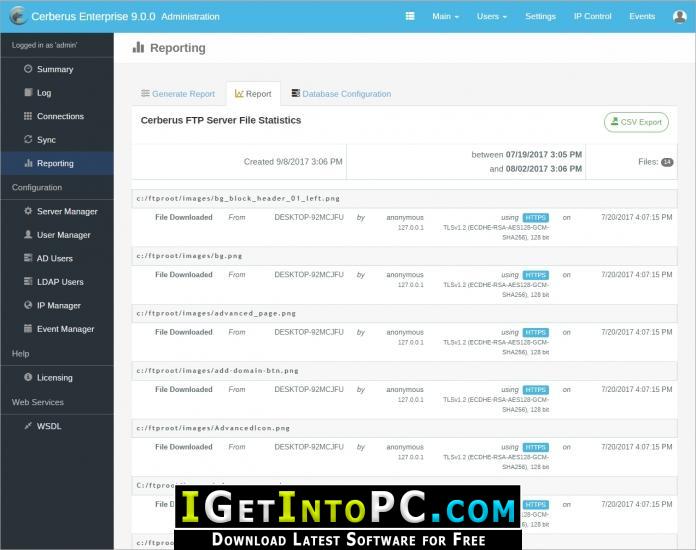Open Events in the top navigation
The height and width of the screenshot is (550, 696).
point(642,16)
